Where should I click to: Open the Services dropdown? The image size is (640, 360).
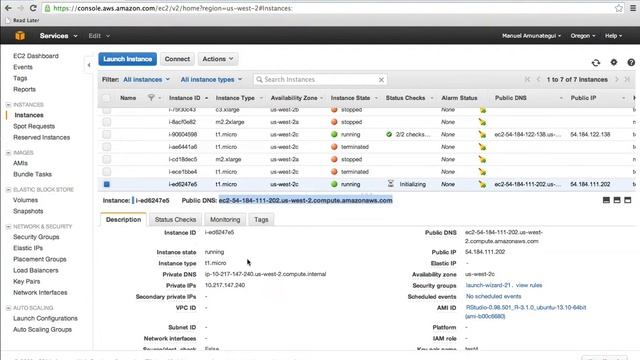pyautogui.click(x=58, y=36)
